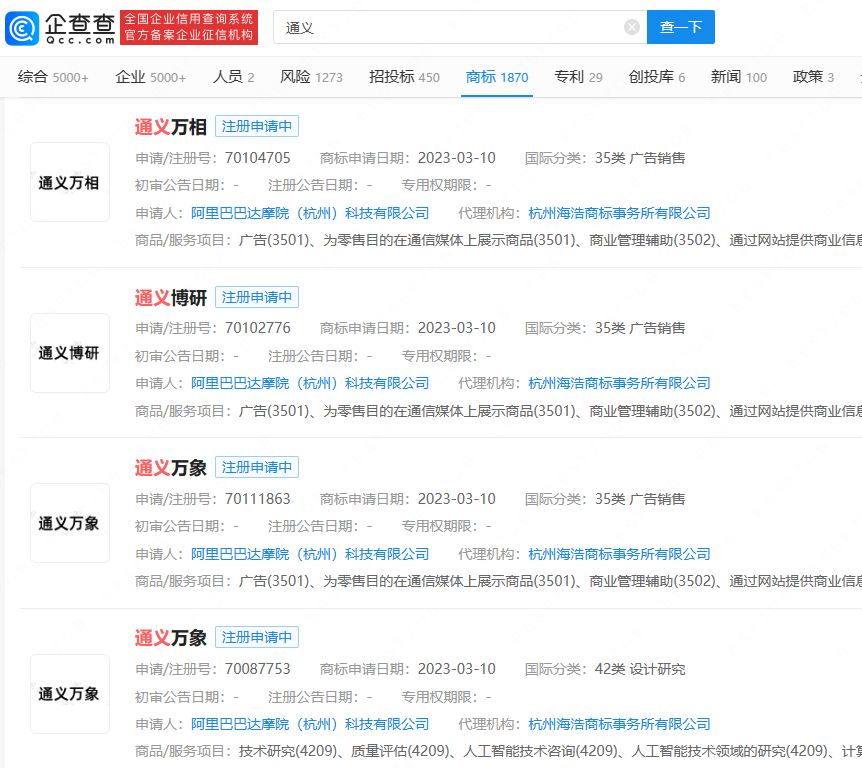Click application date 2023-03-10 in 通义博研 entry

456,328
